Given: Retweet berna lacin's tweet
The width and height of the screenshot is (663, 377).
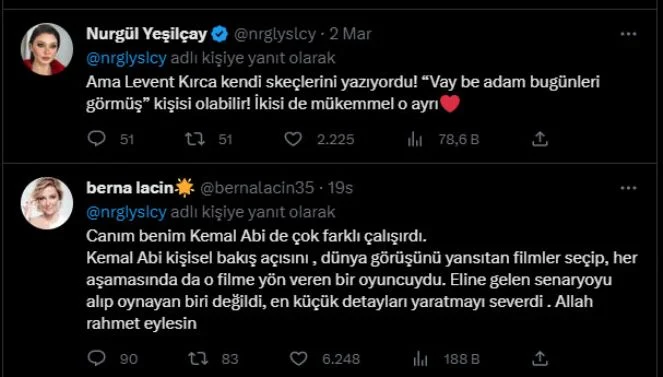Looking at the screenshot, I should click(x=197, y=359).
